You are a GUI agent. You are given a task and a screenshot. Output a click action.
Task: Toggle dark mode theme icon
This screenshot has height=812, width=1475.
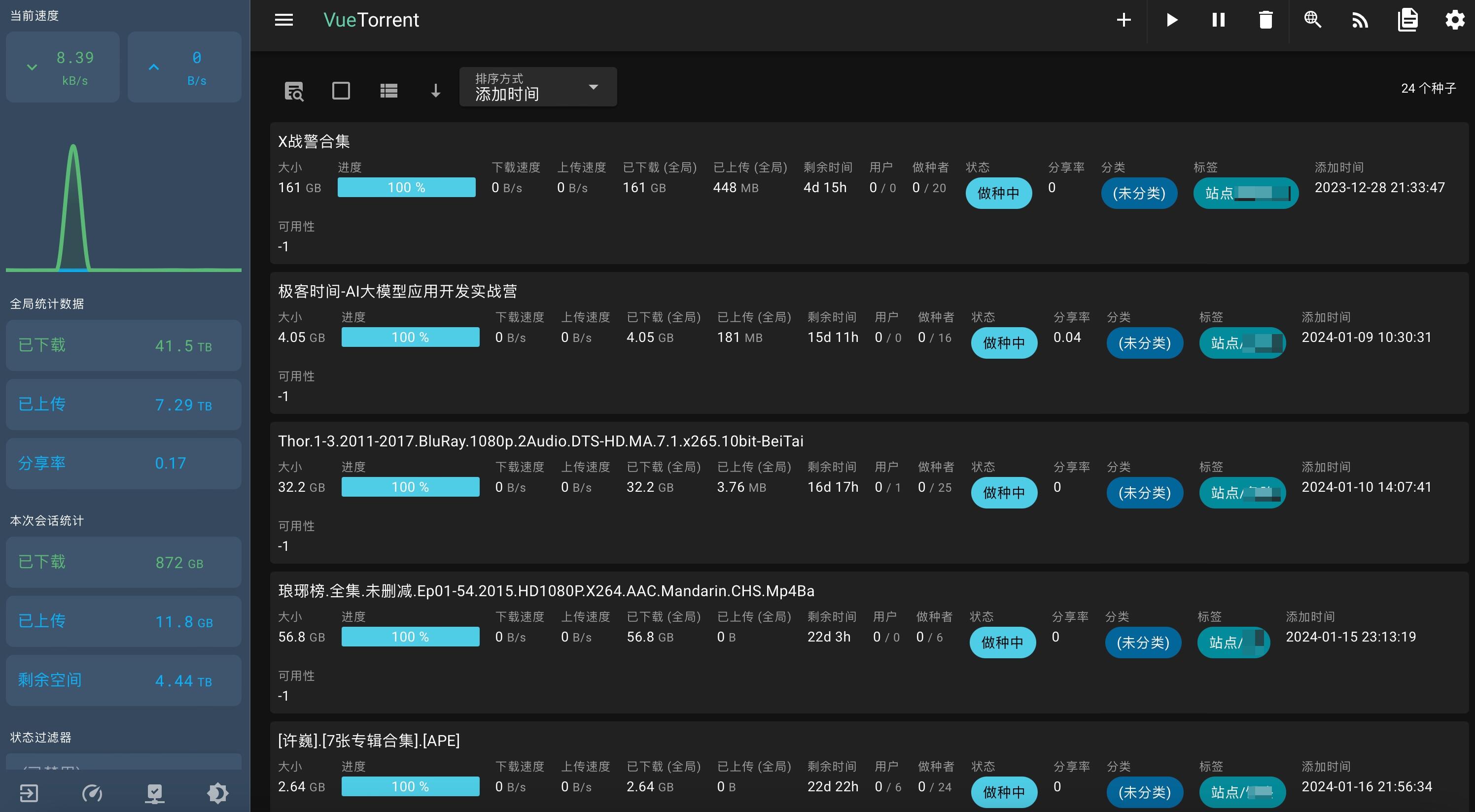(x=217, y=793)
